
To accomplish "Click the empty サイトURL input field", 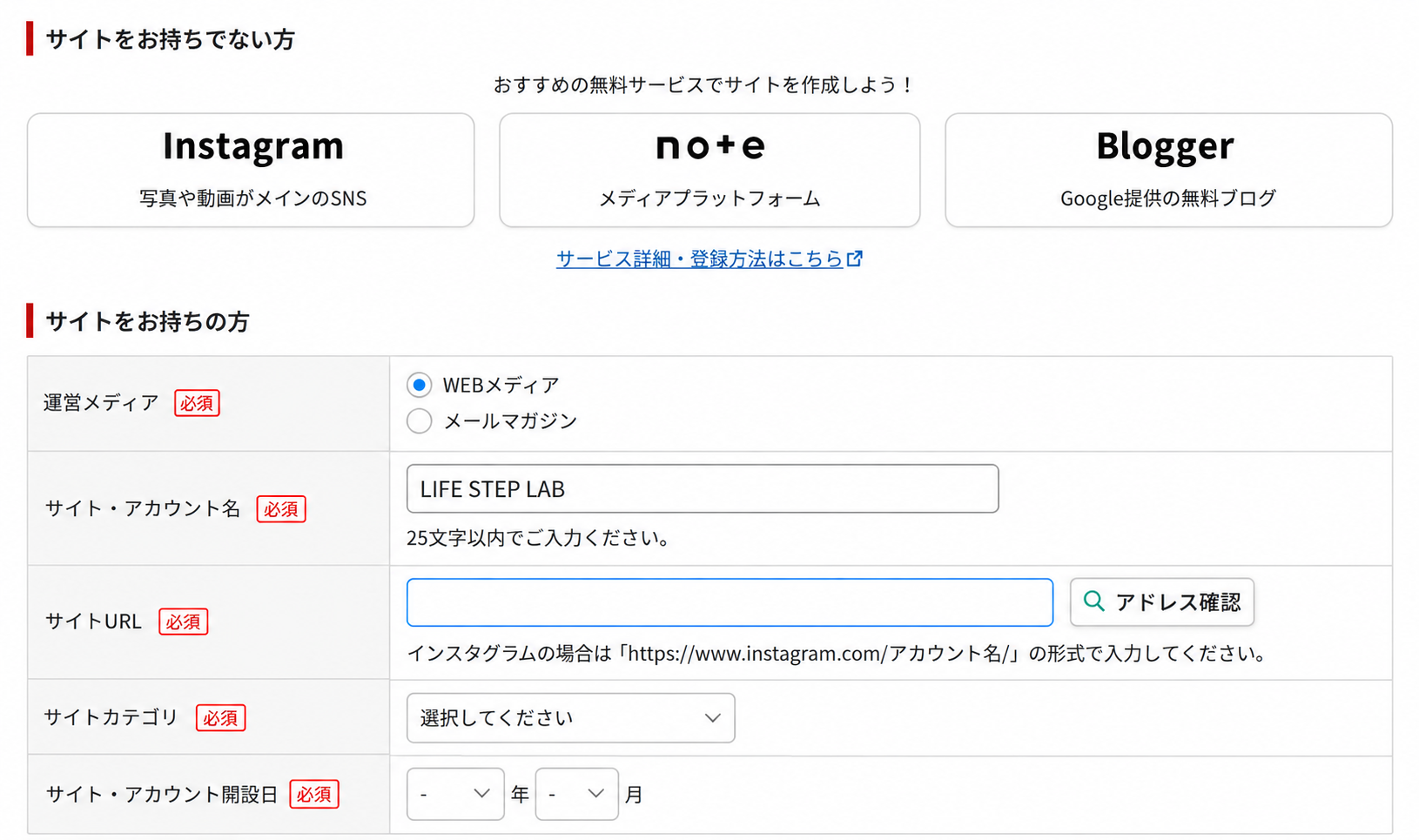I will [730, 602].
